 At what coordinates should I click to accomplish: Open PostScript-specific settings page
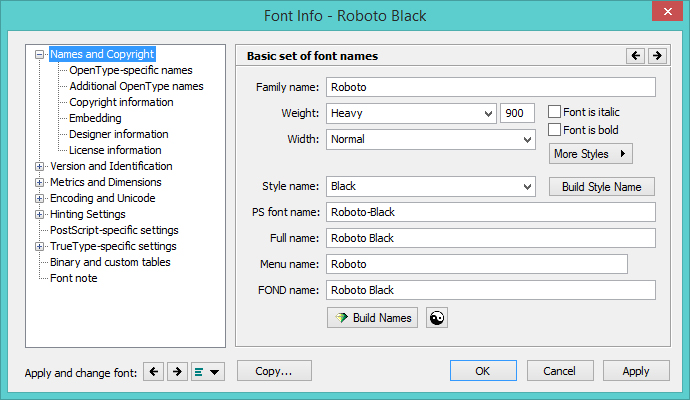pyautogui.click(x=114, y=230)
